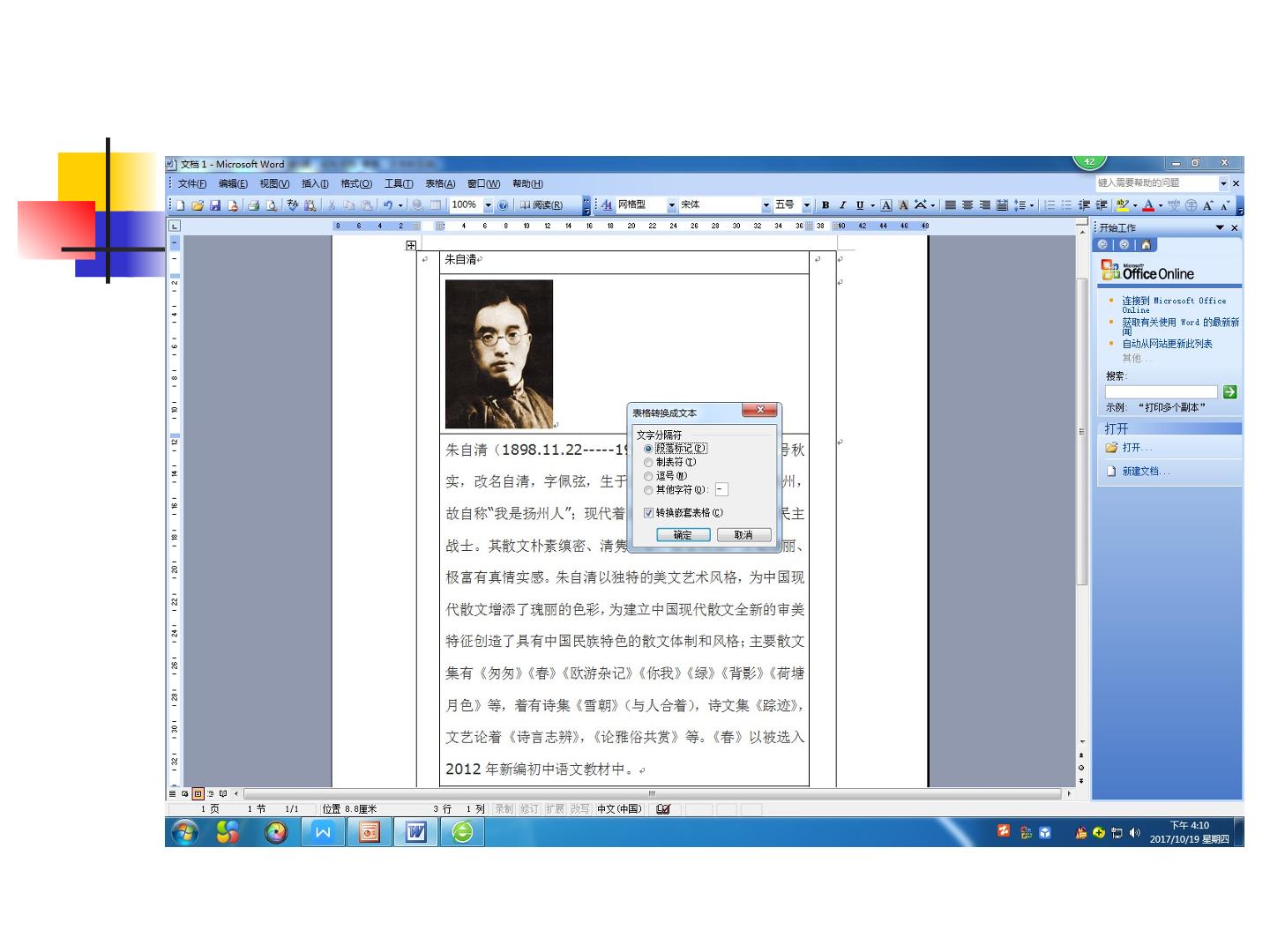Print the document using the printer icon

coord(253,205)
